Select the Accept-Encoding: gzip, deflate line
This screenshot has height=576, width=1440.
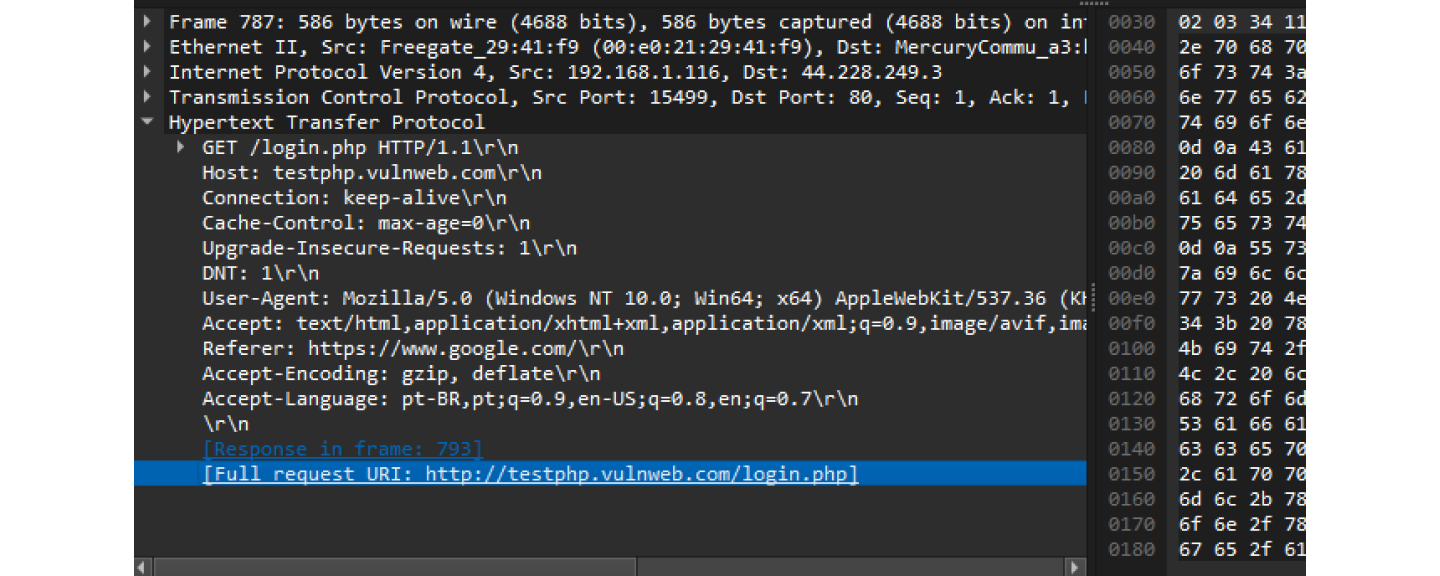pyautogui.click(x=401, y=374)
